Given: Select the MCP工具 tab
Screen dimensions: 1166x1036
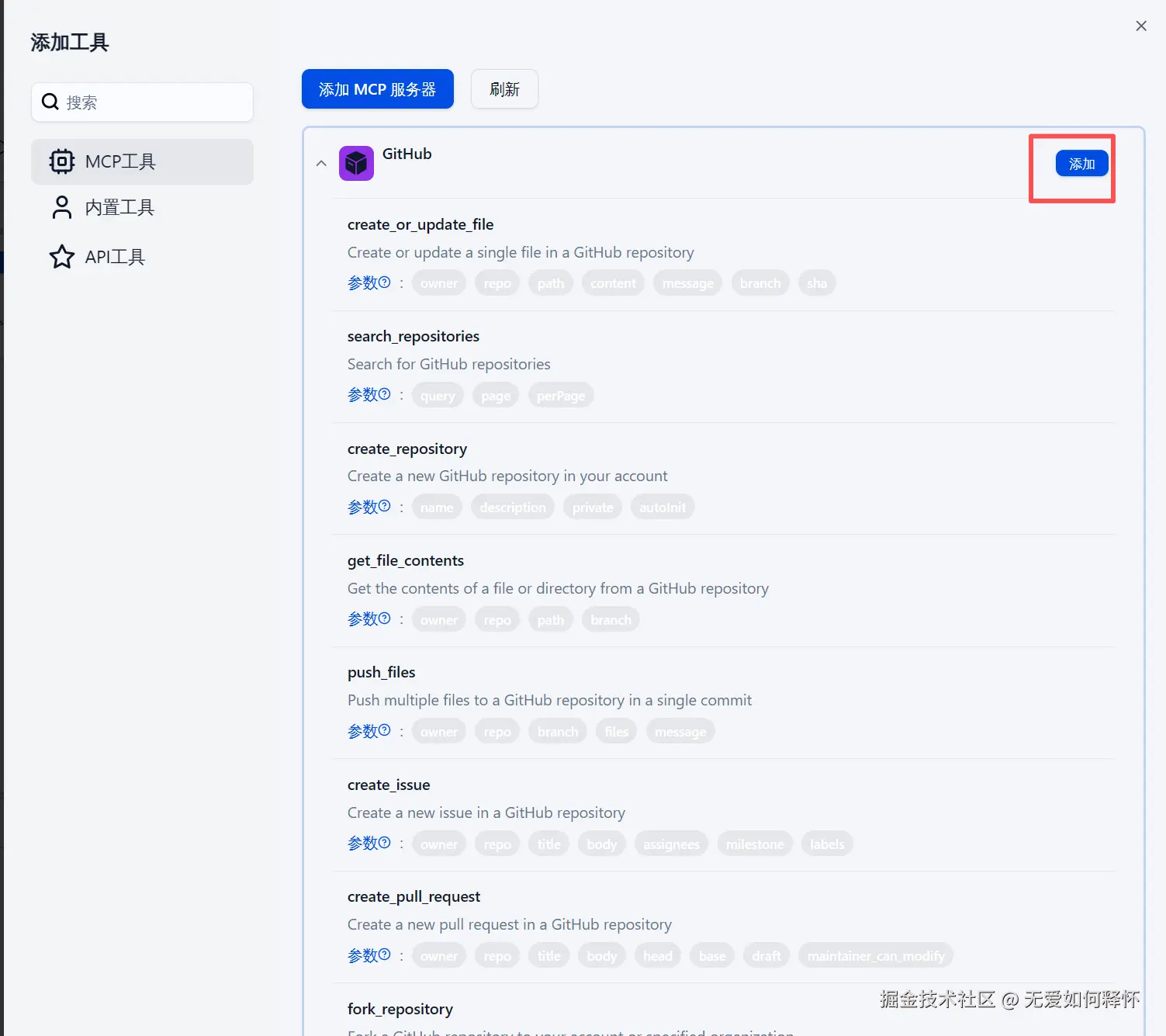Looking at the screenshot, I should (x=142, y=161).
